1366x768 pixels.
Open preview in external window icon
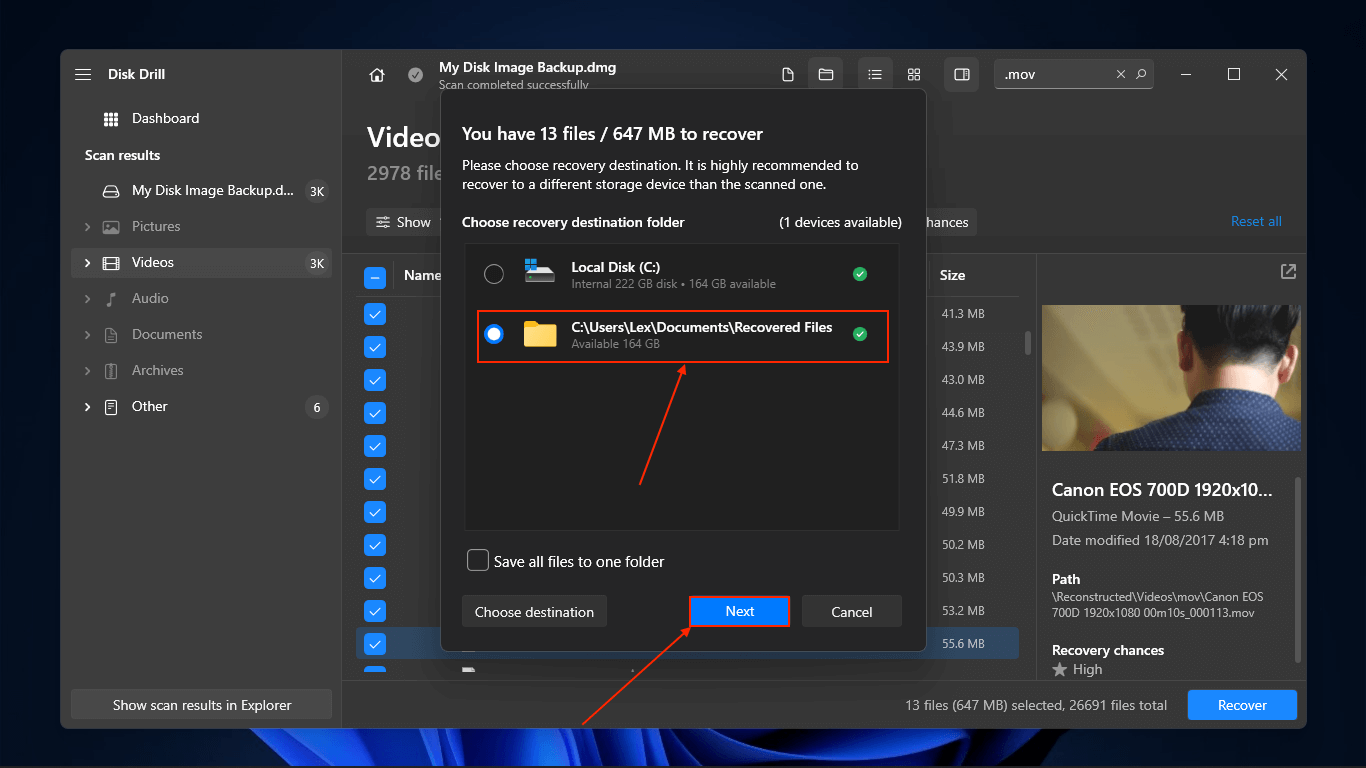(x=1288, y=272)
